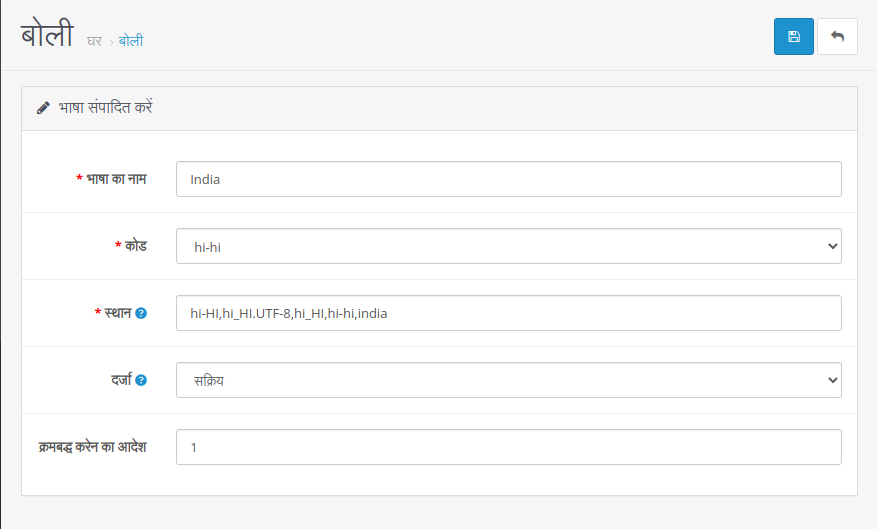This screenshot has height=529, width=877.
Task: Click the भाषा का नाम field with India
Action: point(508,179)
